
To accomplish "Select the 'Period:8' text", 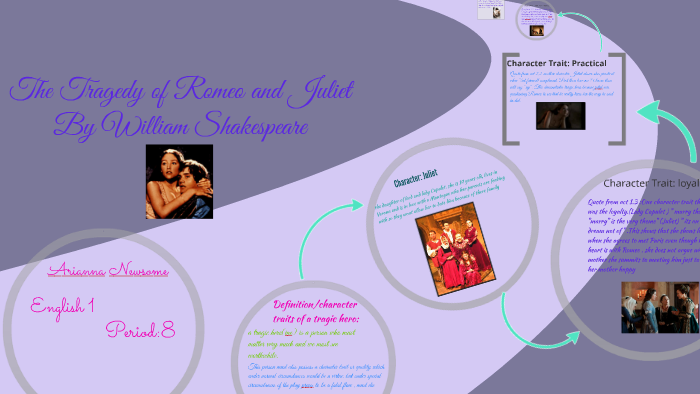I will click(x=140, y=330).
